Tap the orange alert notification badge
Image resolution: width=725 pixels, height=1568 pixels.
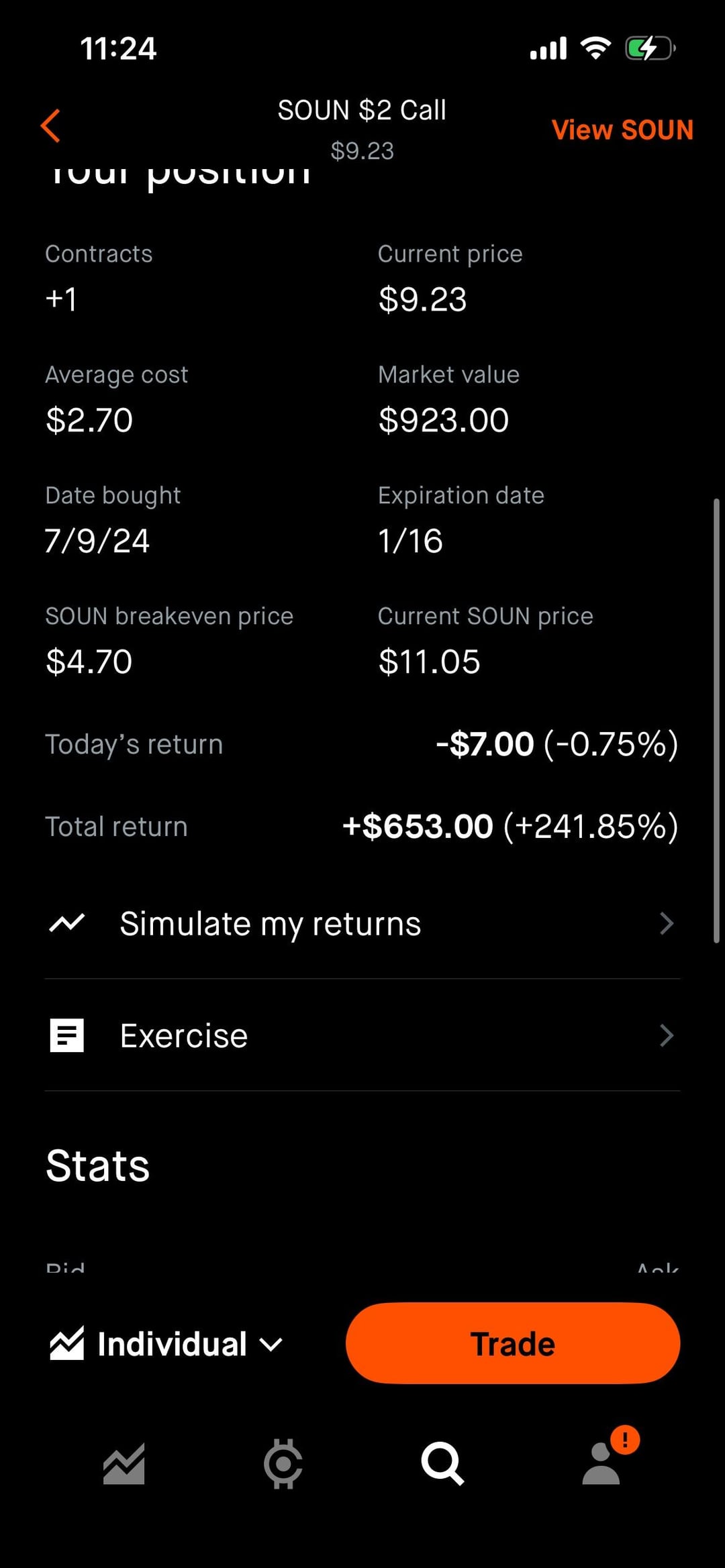tap(625, 1439)
